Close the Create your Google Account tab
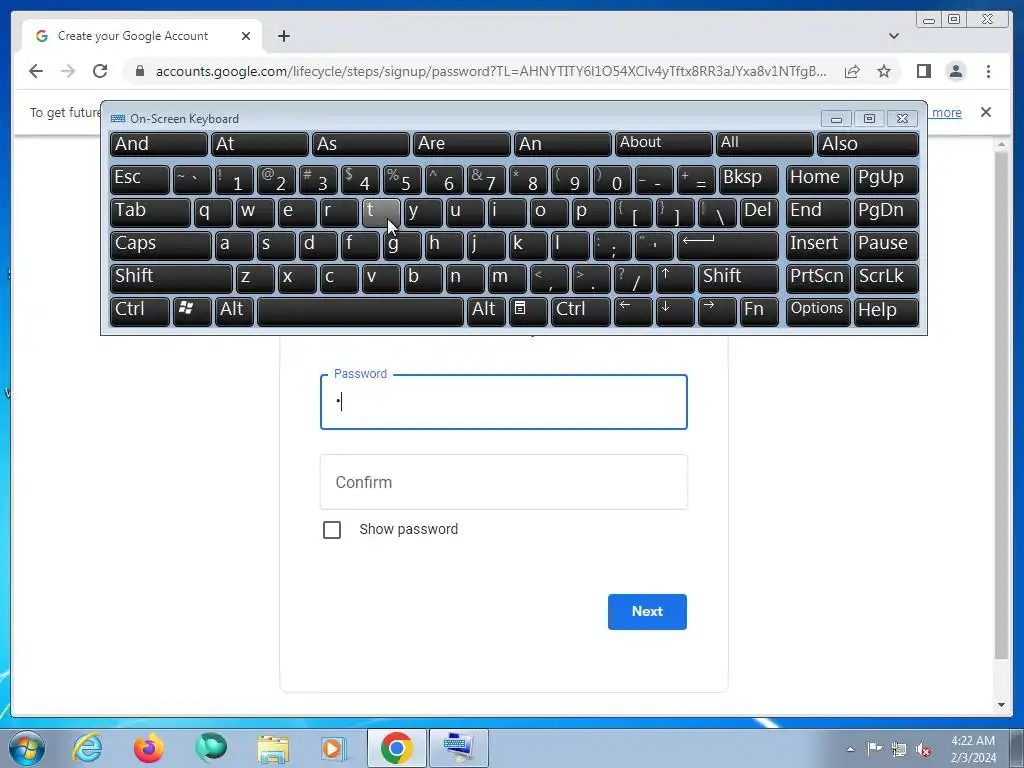1024x768 pixels. click(246, 36)
